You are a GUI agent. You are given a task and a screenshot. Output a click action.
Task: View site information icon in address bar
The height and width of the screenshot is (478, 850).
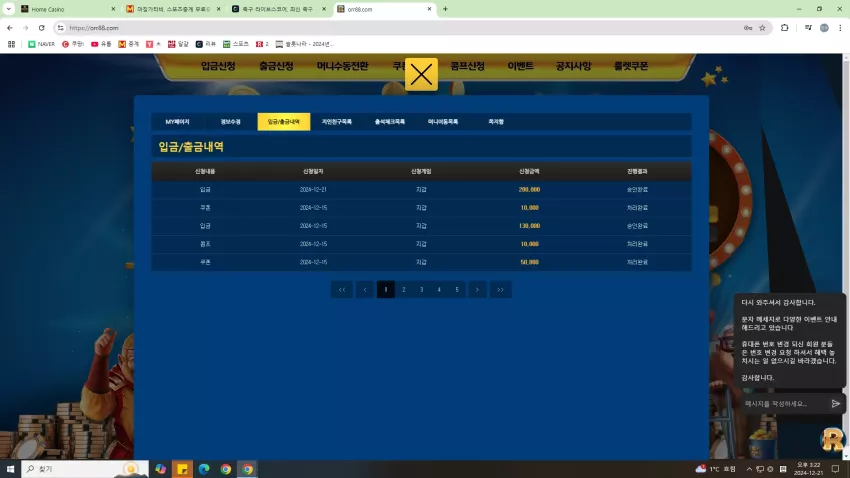(61, 28)
